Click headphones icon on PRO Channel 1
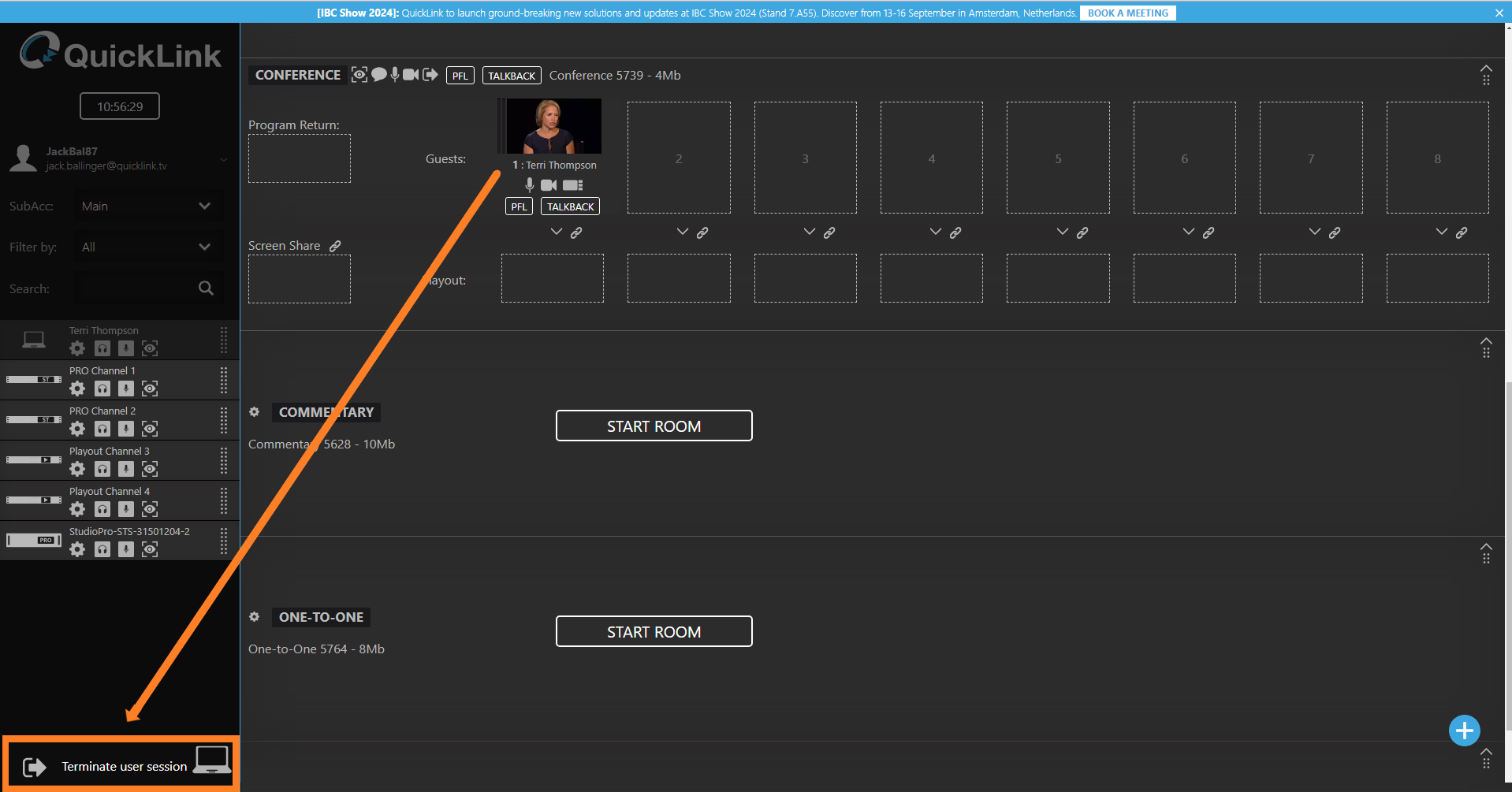 (x=102, y=389)
